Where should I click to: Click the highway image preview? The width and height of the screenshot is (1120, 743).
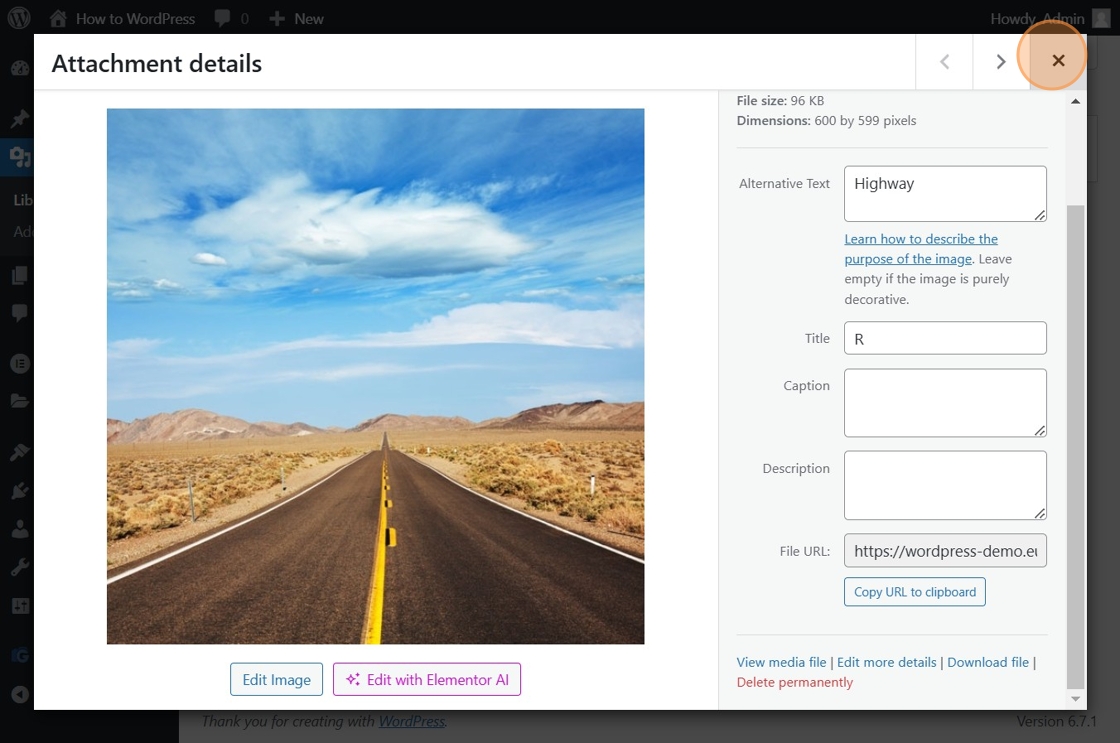tap(376, 377)
